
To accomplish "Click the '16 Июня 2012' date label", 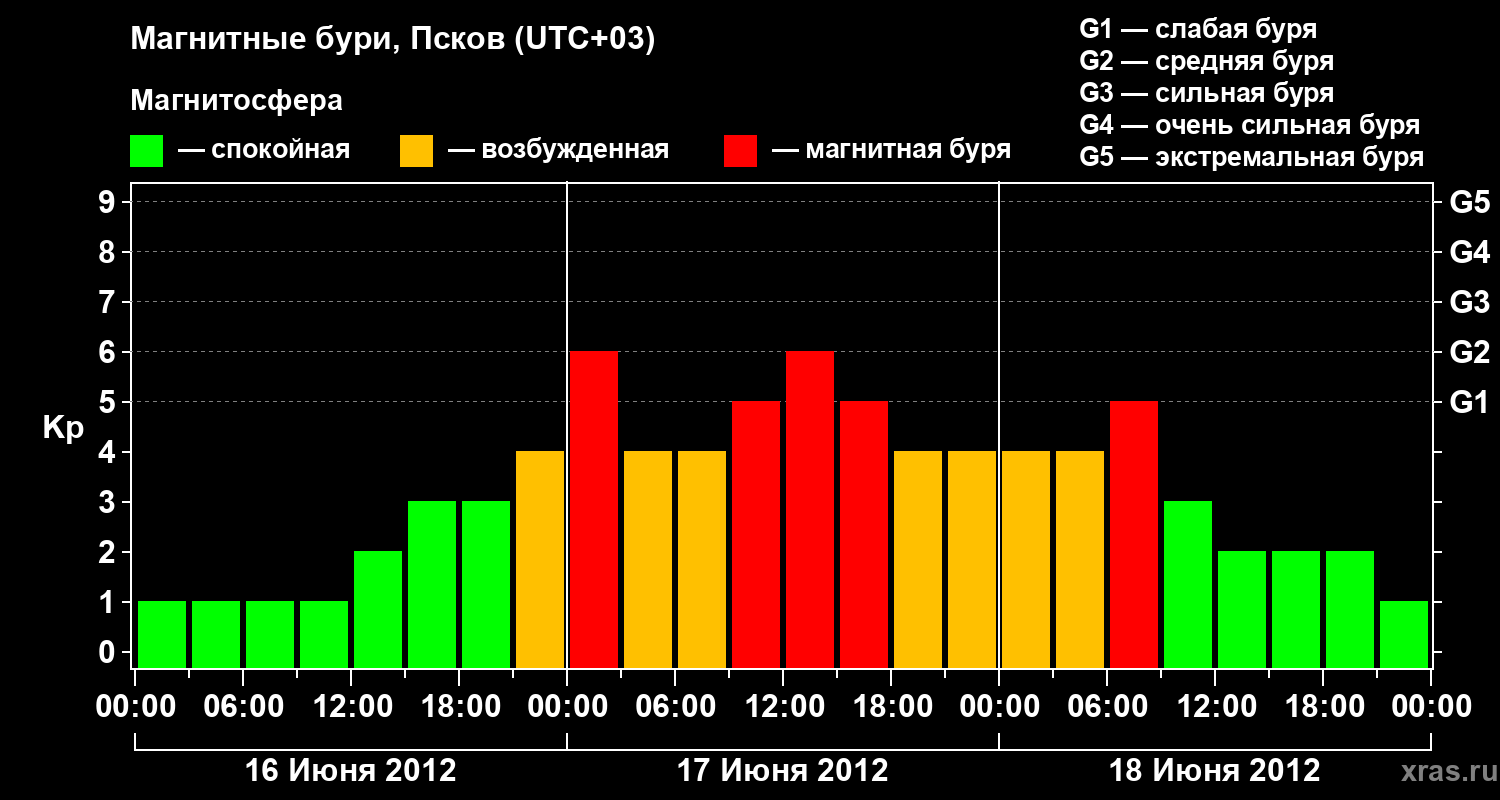I will (351, 770).
